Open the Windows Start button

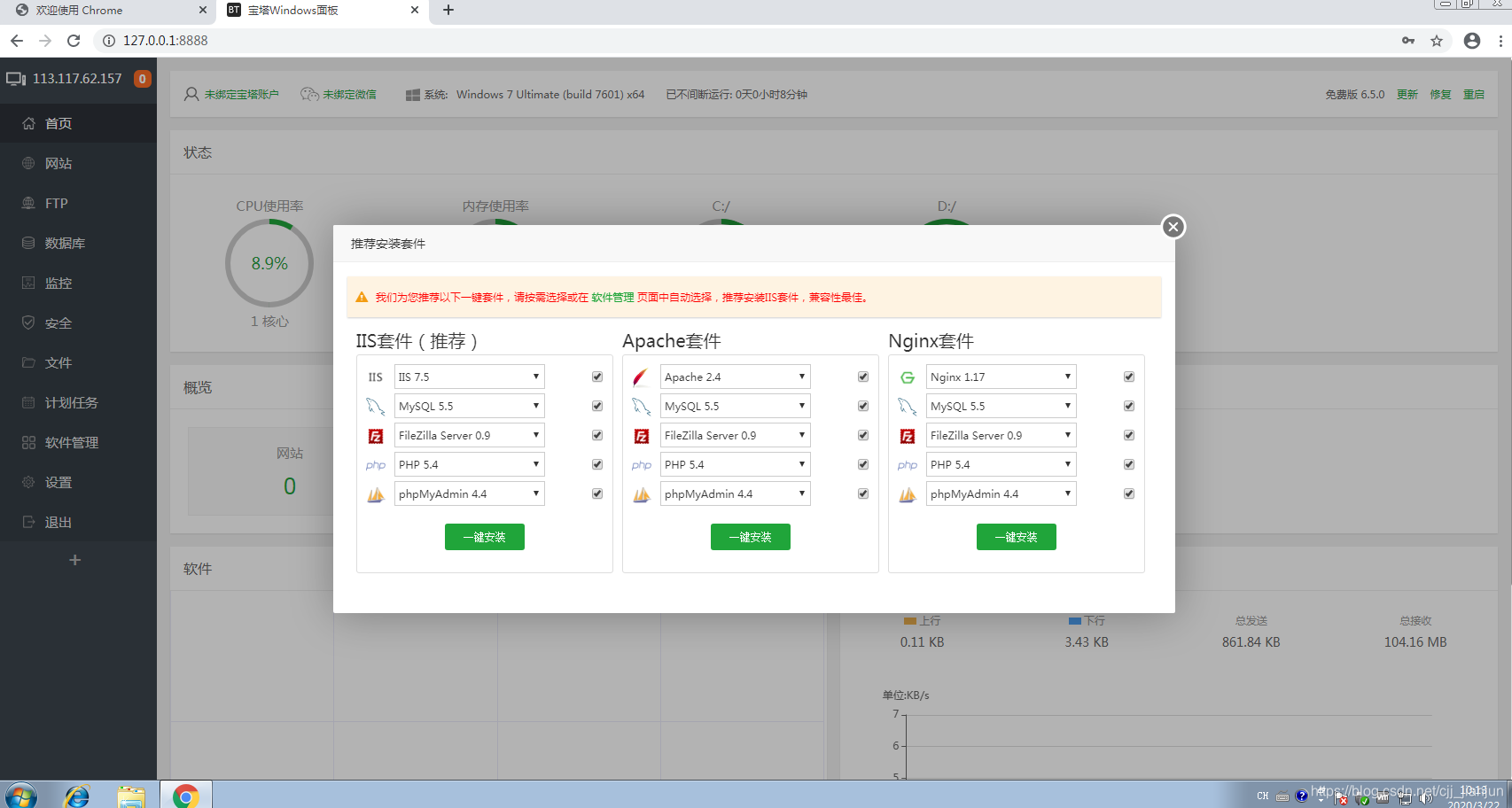(x=19, y=796)
